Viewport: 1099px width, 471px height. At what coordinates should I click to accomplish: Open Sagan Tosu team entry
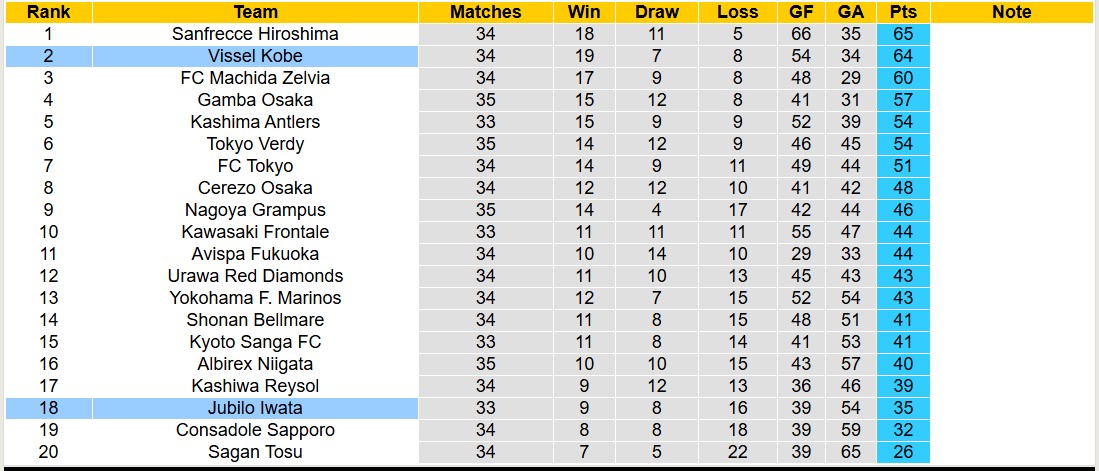coord(255,452)
